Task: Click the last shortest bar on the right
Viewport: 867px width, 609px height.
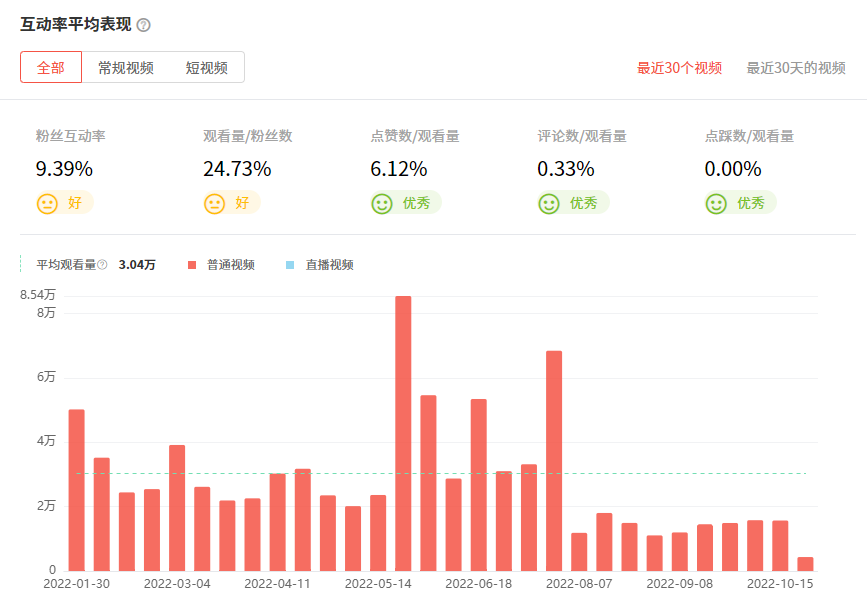Action: [x=805, y=564]
